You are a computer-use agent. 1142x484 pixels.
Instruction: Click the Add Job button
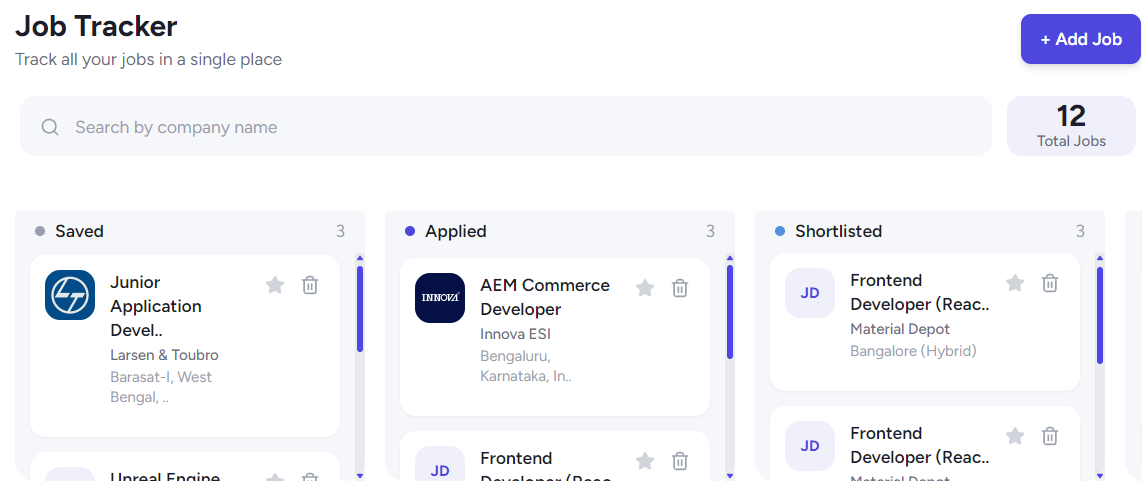1081,39
